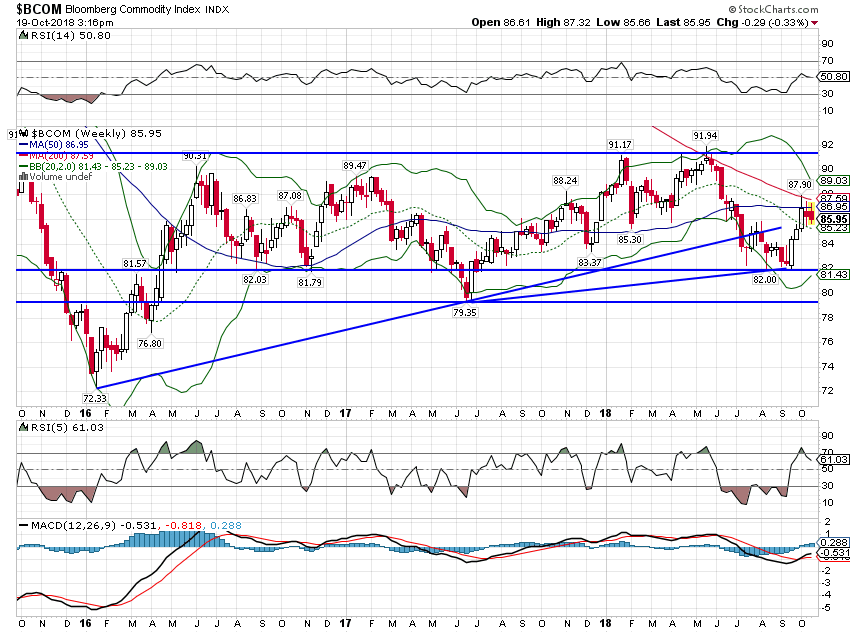Click the 91.17 peak price label
This screenshot has height=633, width=850.
point(620,145)
